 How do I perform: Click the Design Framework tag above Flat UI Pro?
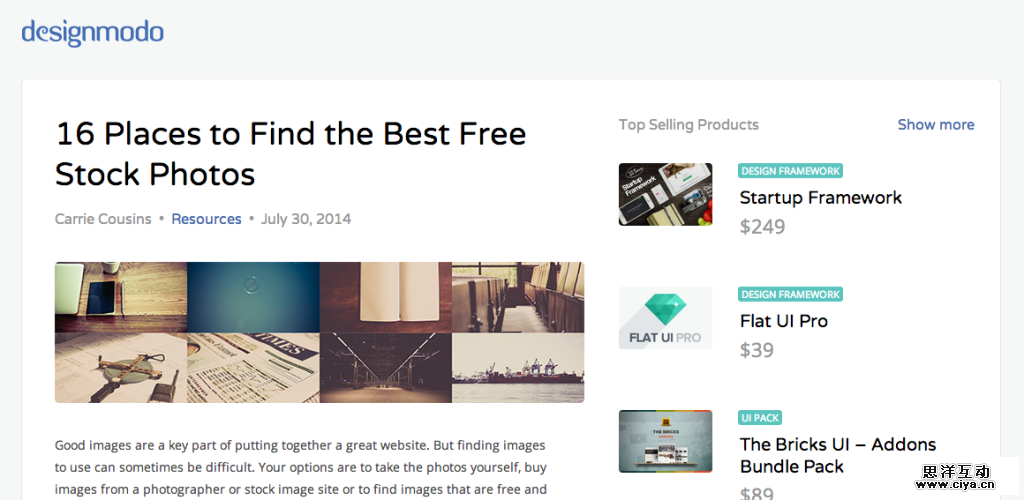[x=790, y=294]
